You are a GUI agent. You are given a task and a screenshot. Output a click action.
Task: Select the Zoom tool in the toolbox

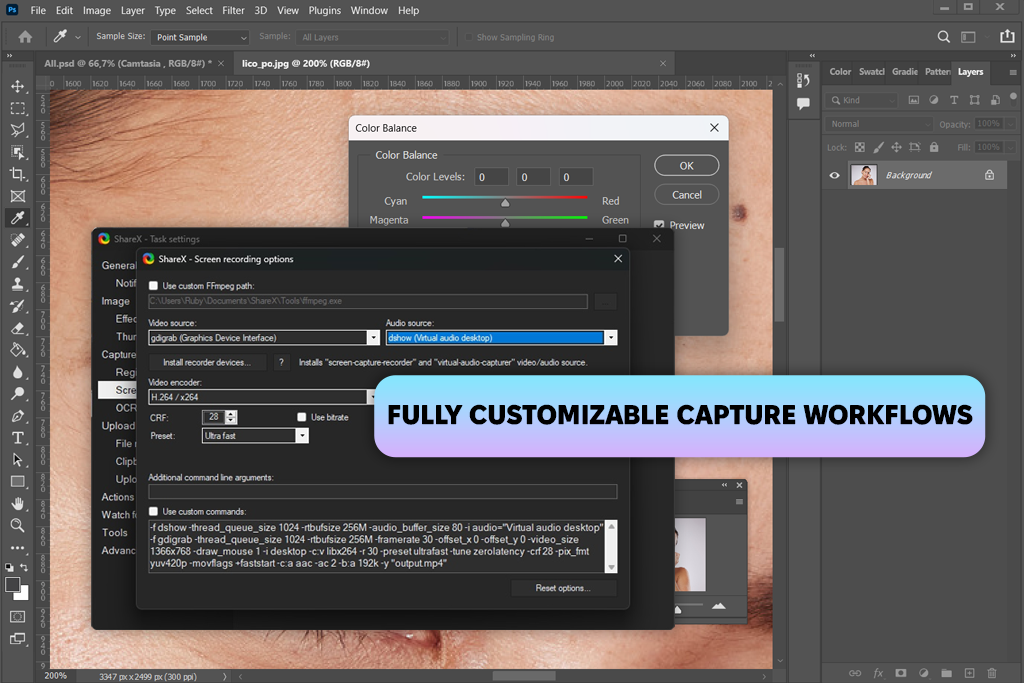pos(18,526)
